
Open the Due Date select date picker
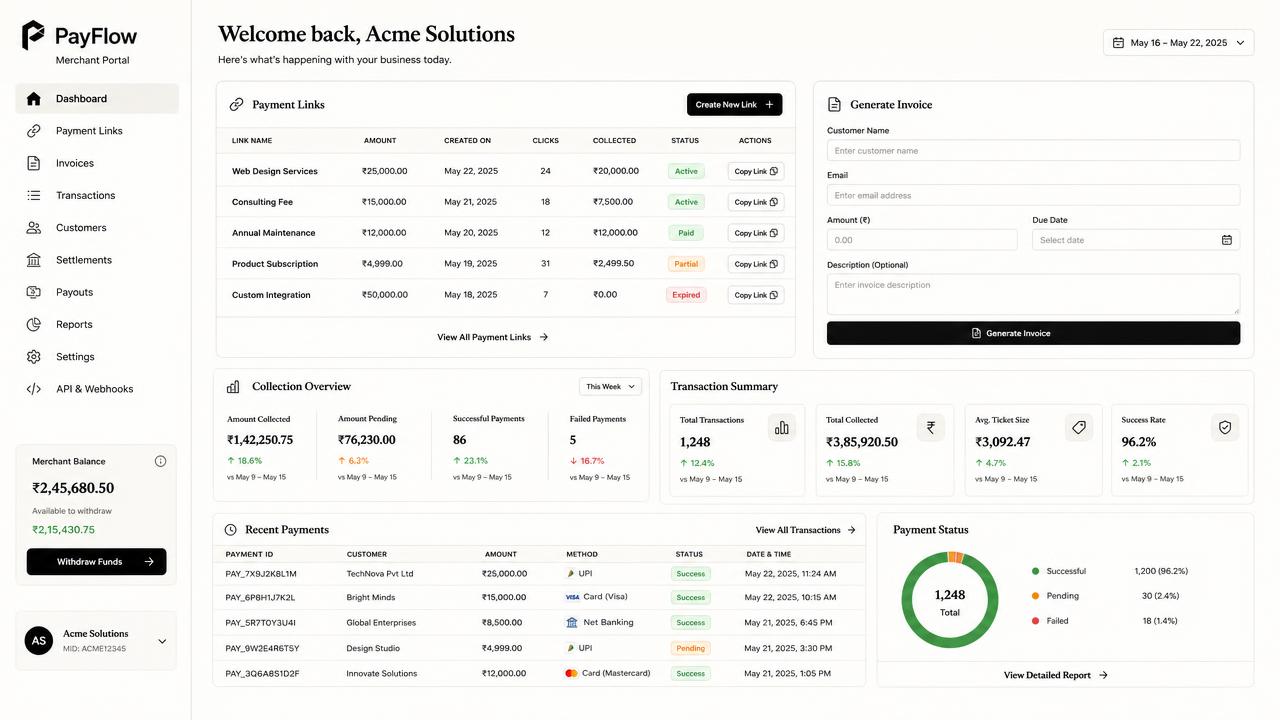pos(1136,240)
